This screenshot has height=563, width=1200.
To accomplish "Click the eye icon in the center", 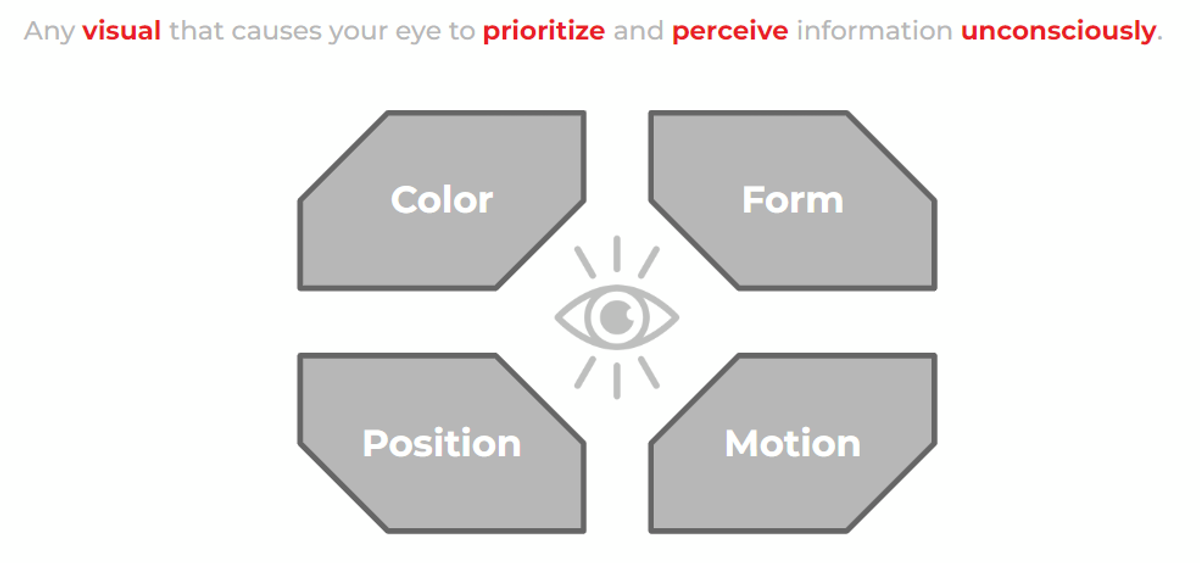I will [617, 318].
